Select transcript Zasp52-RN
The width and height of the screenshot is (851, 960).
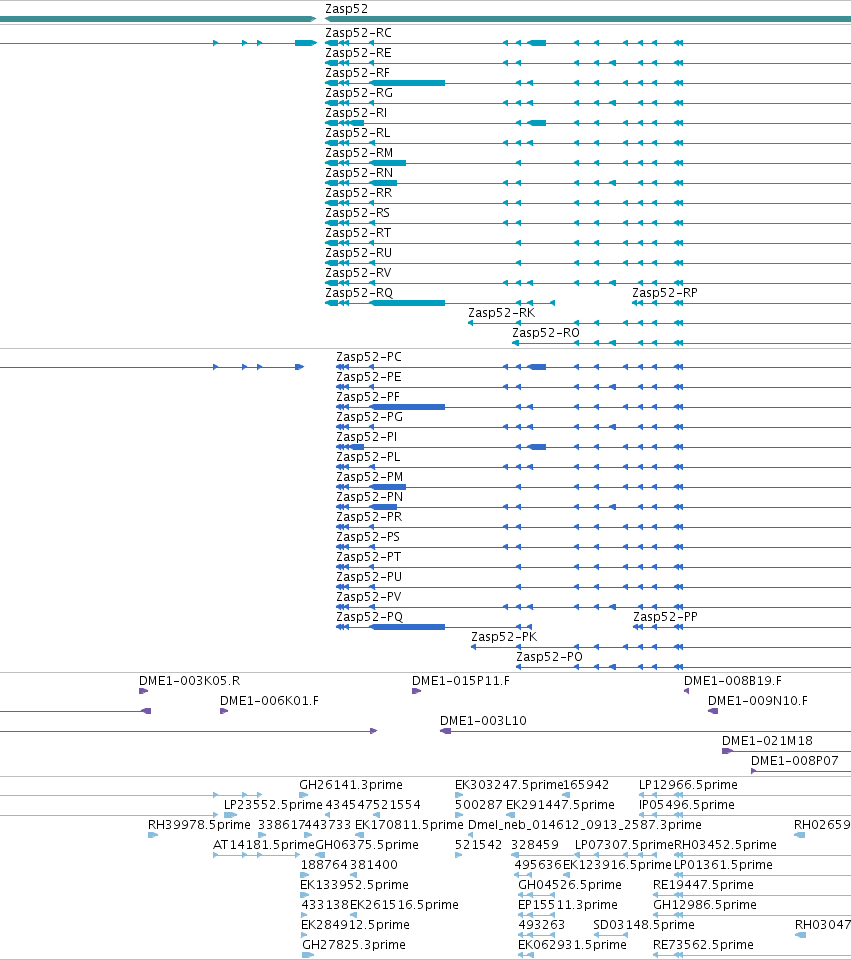[359, 173]
